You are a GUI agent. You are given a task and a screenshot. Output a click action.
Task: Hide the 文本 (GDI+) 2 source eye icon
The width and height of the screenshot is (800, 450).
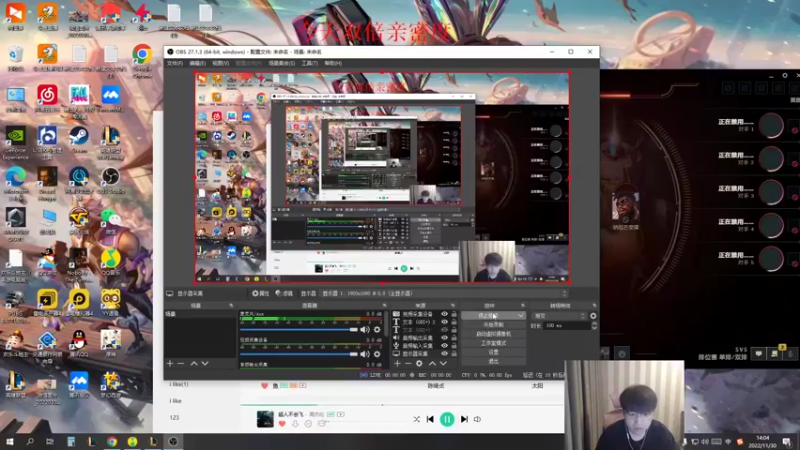(444, 322)
